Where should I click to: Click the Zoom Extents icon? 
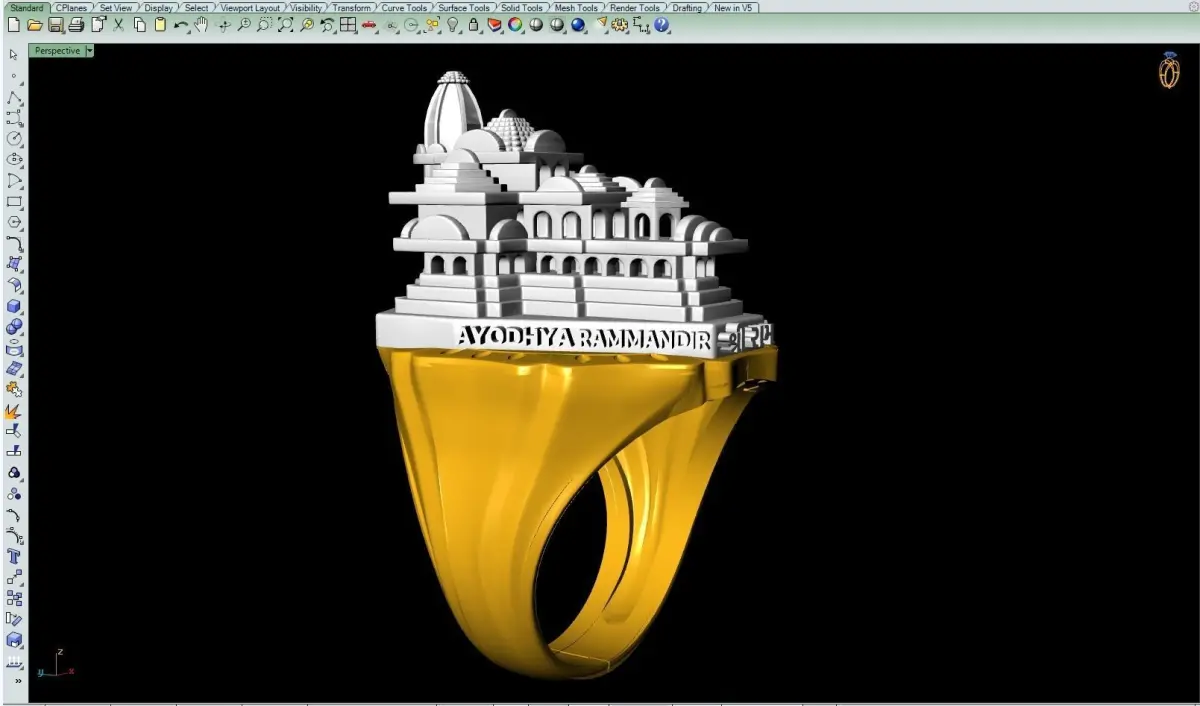[x=286, y=24]
